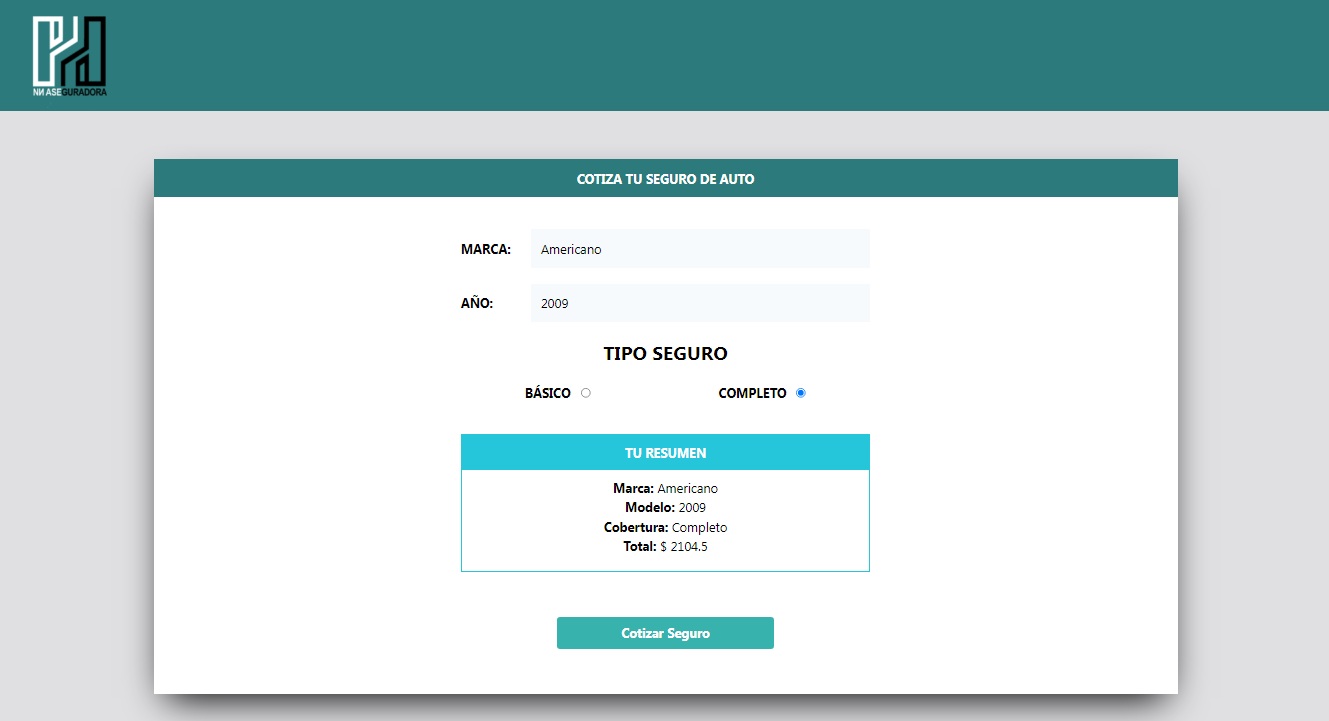Image resolution: width=1329 pixels, height=721 pixels.
Task: Click the COTIZA TU SEGURO DE AUTO header
Action: pos(665,178)
